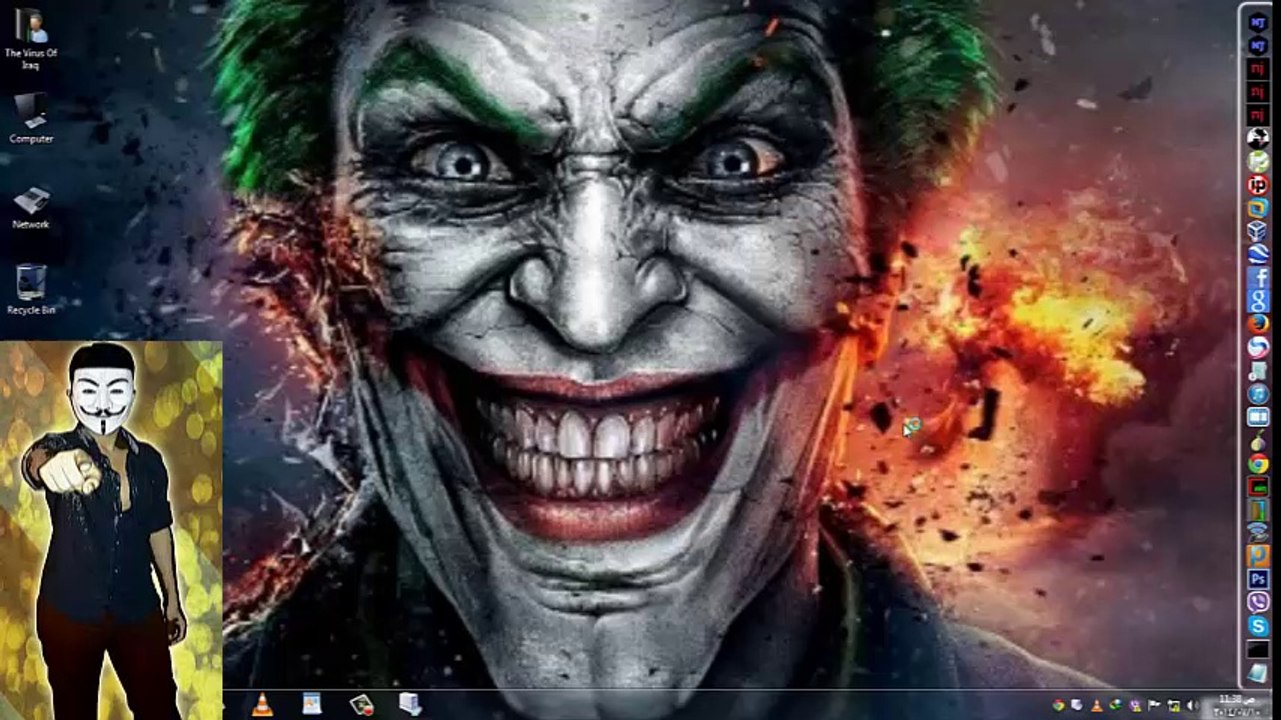Launch Skype from the side dock

(1258, 625)
